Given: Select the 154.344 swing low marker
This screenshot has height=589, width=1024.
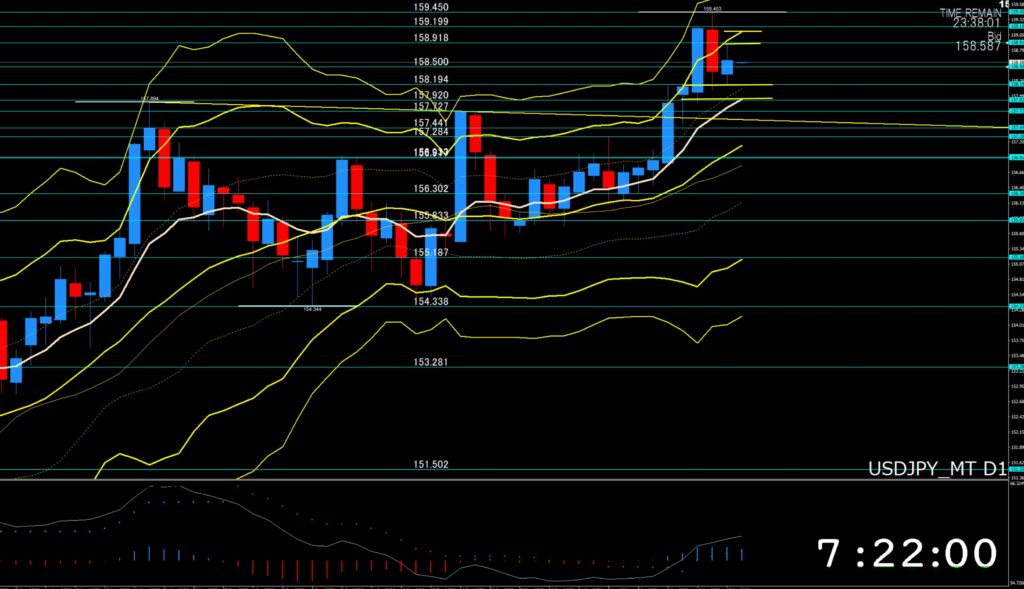Looking at the screenshot, I should click(312, 309).
